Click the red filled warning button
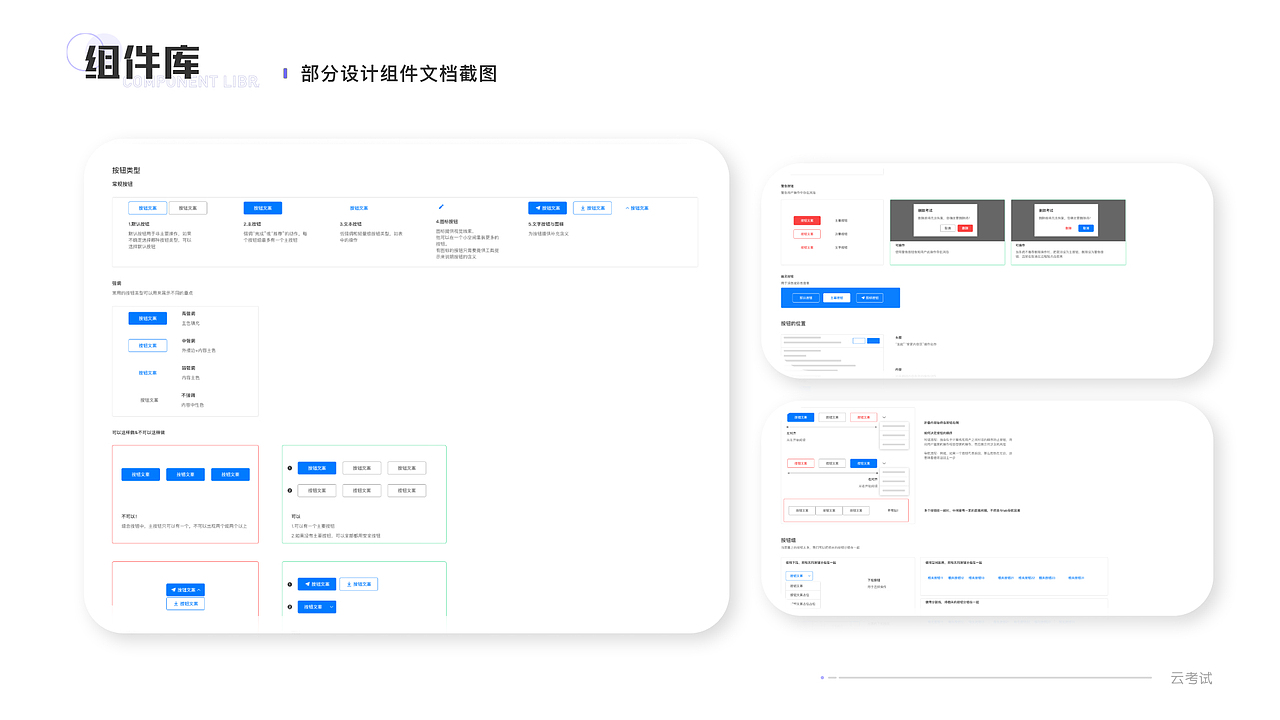The height and width of the screenshot is (720, 1280). click(806, 220)
